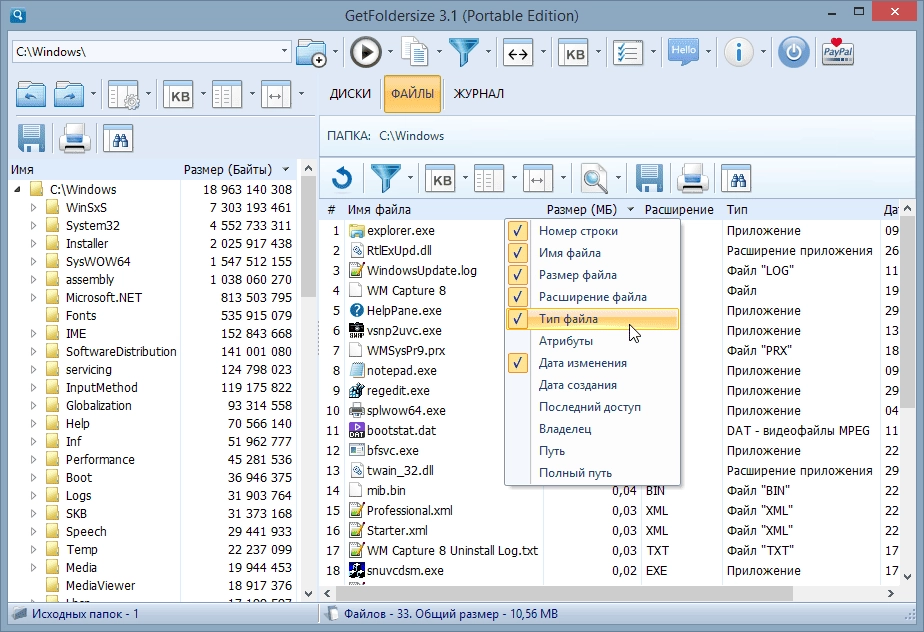
Task: Toggle the 'Тип файла' column option
Action: coord(592,319)
